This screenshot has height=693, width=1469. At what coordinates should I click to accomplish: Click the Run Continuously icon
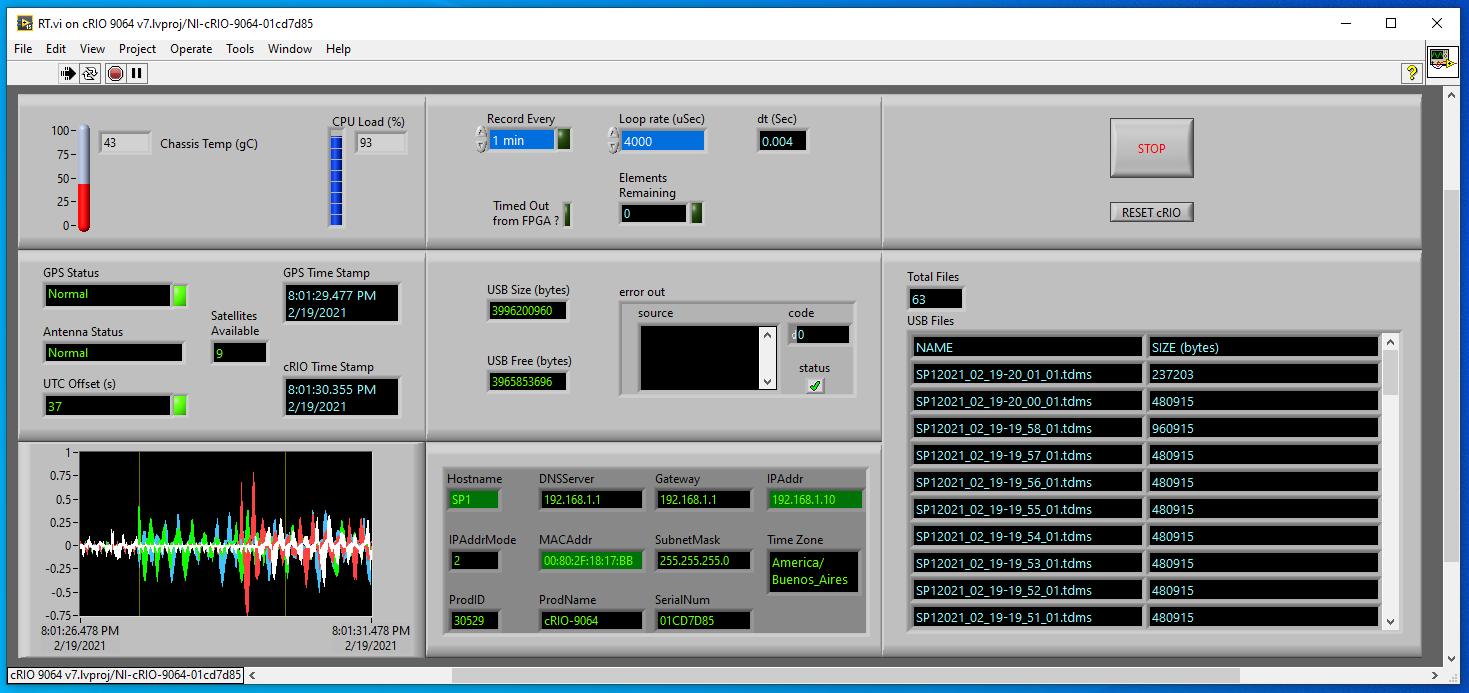click(x=90, y=73)
